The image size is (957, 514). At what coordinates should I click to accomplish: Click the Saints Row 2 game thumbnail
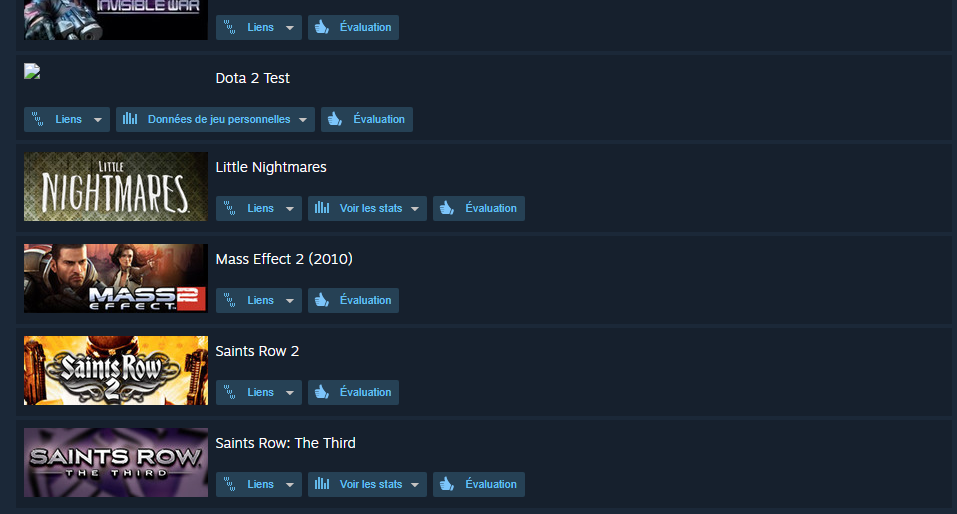tap(116, 370)
